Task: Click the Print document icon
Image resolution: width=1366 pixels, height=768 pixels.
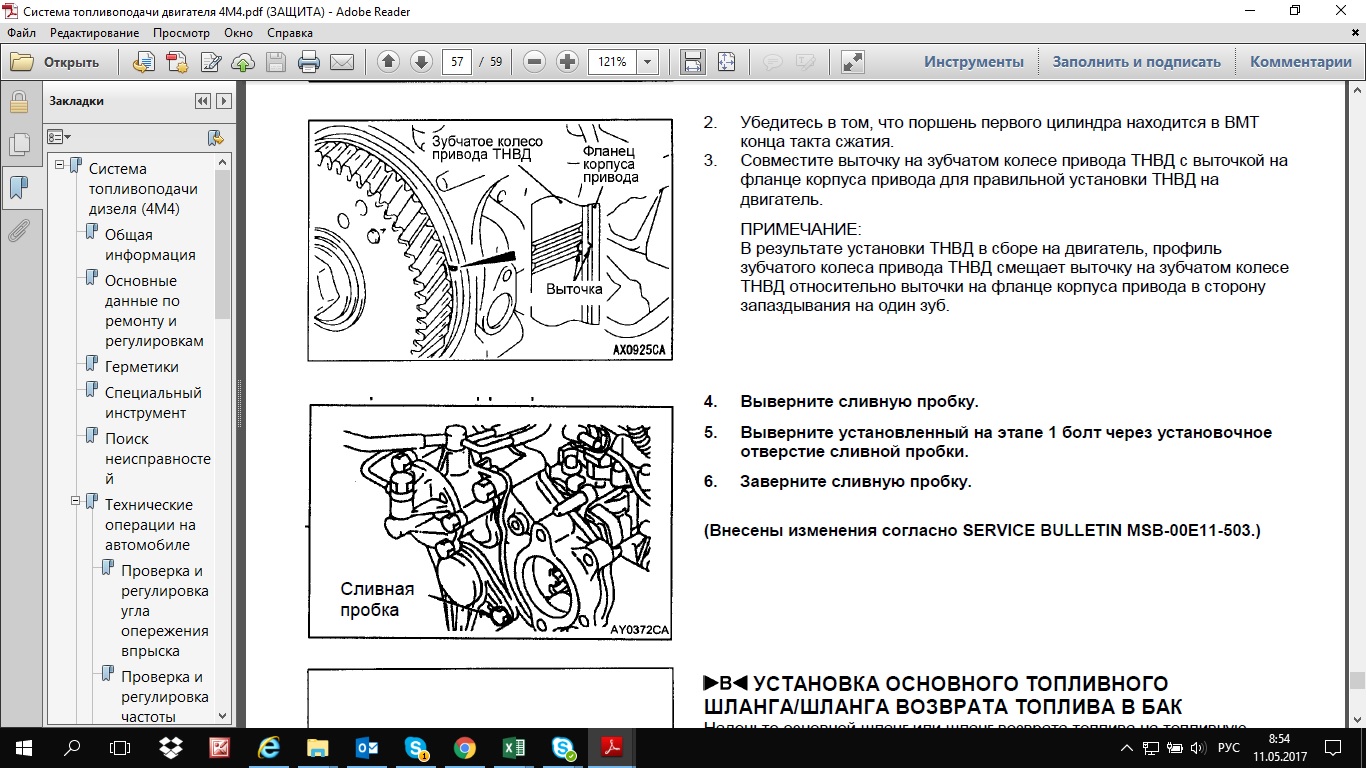Action: tap(308, 62)
